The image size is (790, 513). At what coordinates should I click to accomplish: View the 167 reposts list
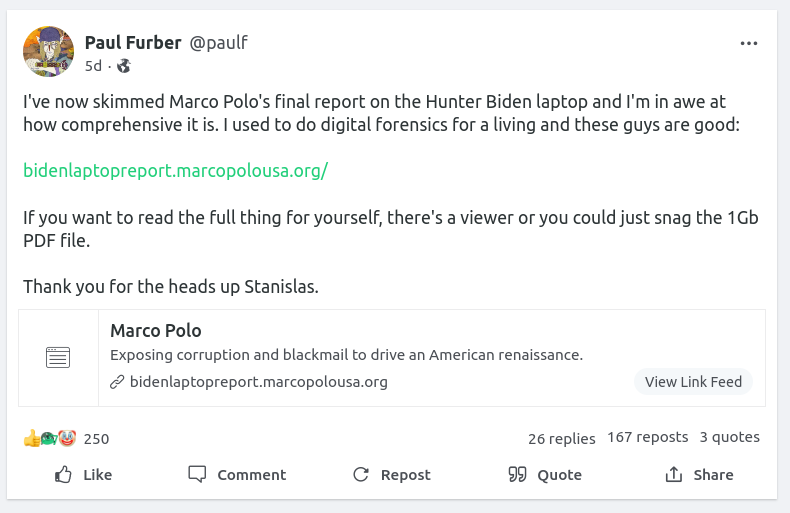click(x=647, y=437)
